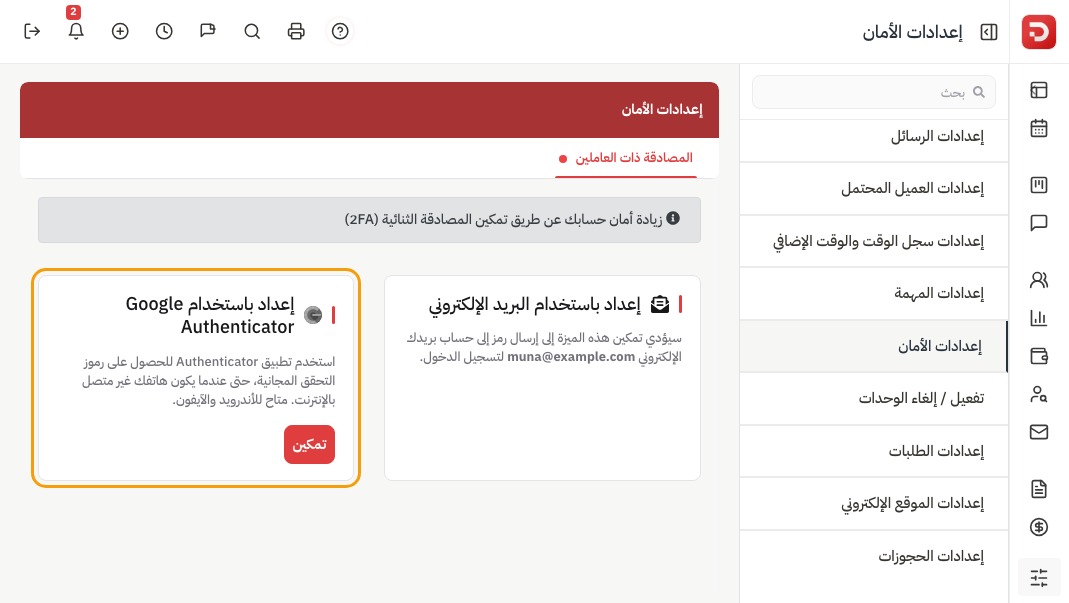
Task: Click the sticky note icon
Action: 208,31
